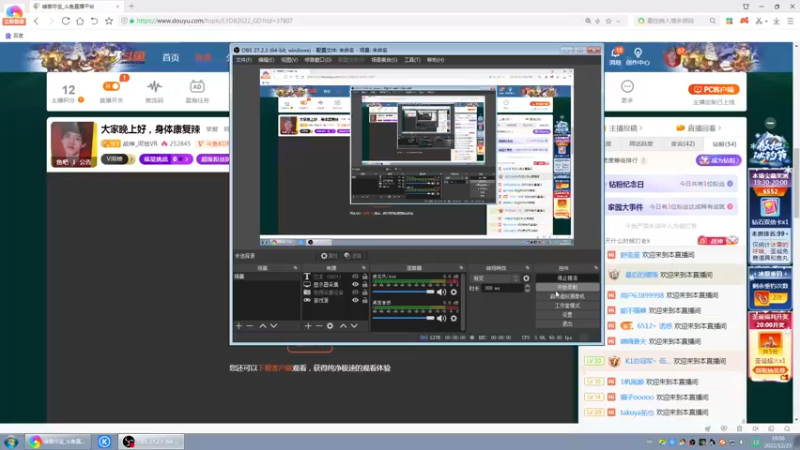The image size is (800, 450).
Task: Move scene down in OBS scenes panel
Action: [274, 326]
